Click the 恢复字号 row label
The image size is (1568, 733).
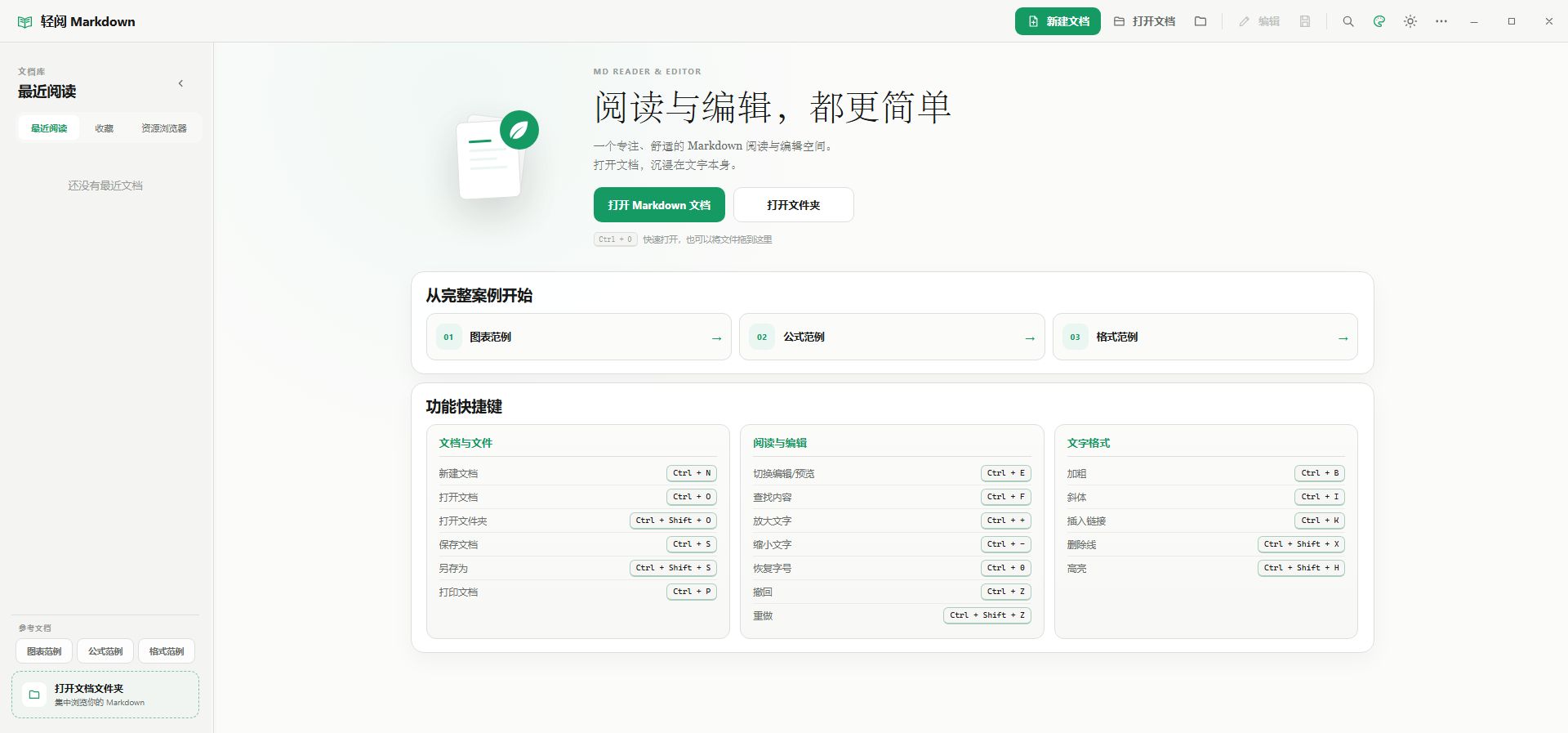772,568
